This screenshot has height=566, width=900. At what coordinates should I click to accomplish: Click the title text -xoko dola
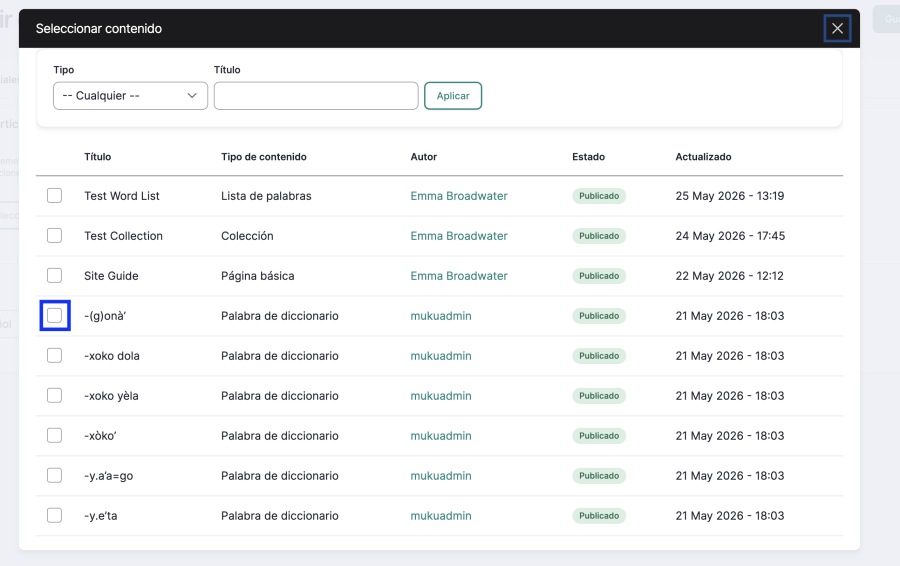112,356
